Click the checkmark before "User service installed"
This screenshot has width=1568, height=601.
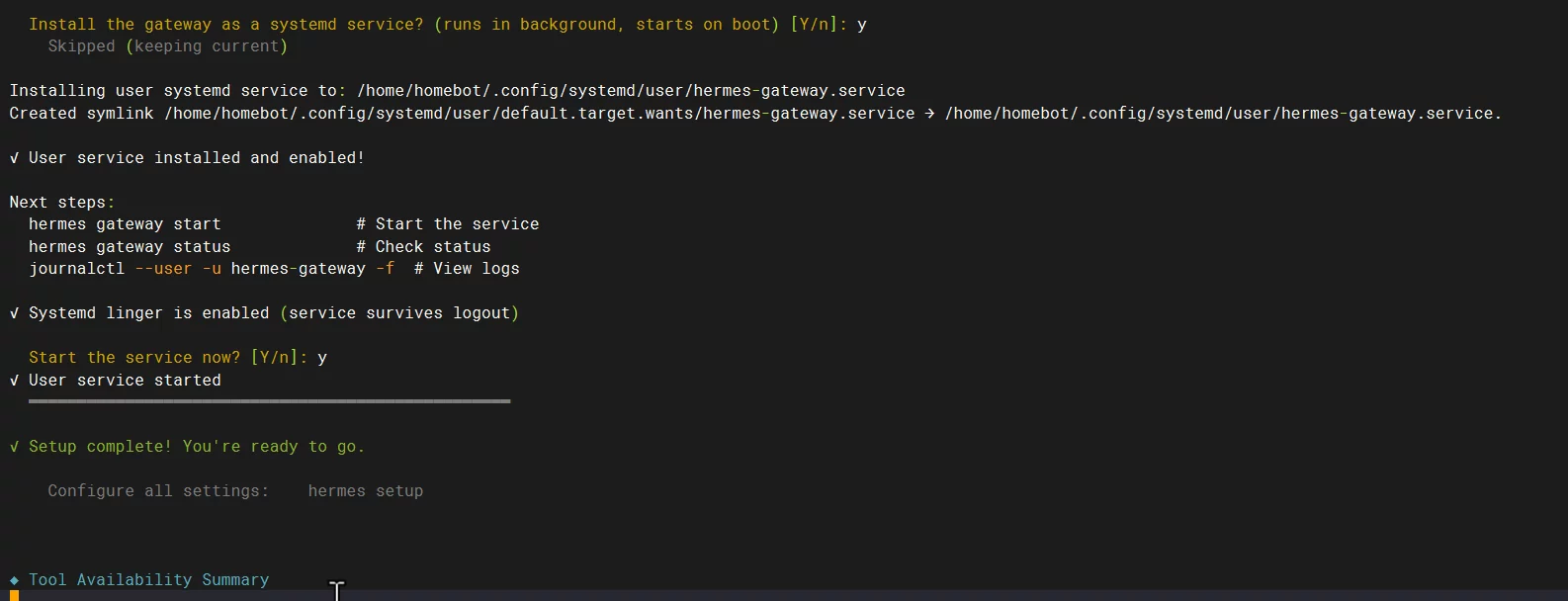(x=14, y=158)
